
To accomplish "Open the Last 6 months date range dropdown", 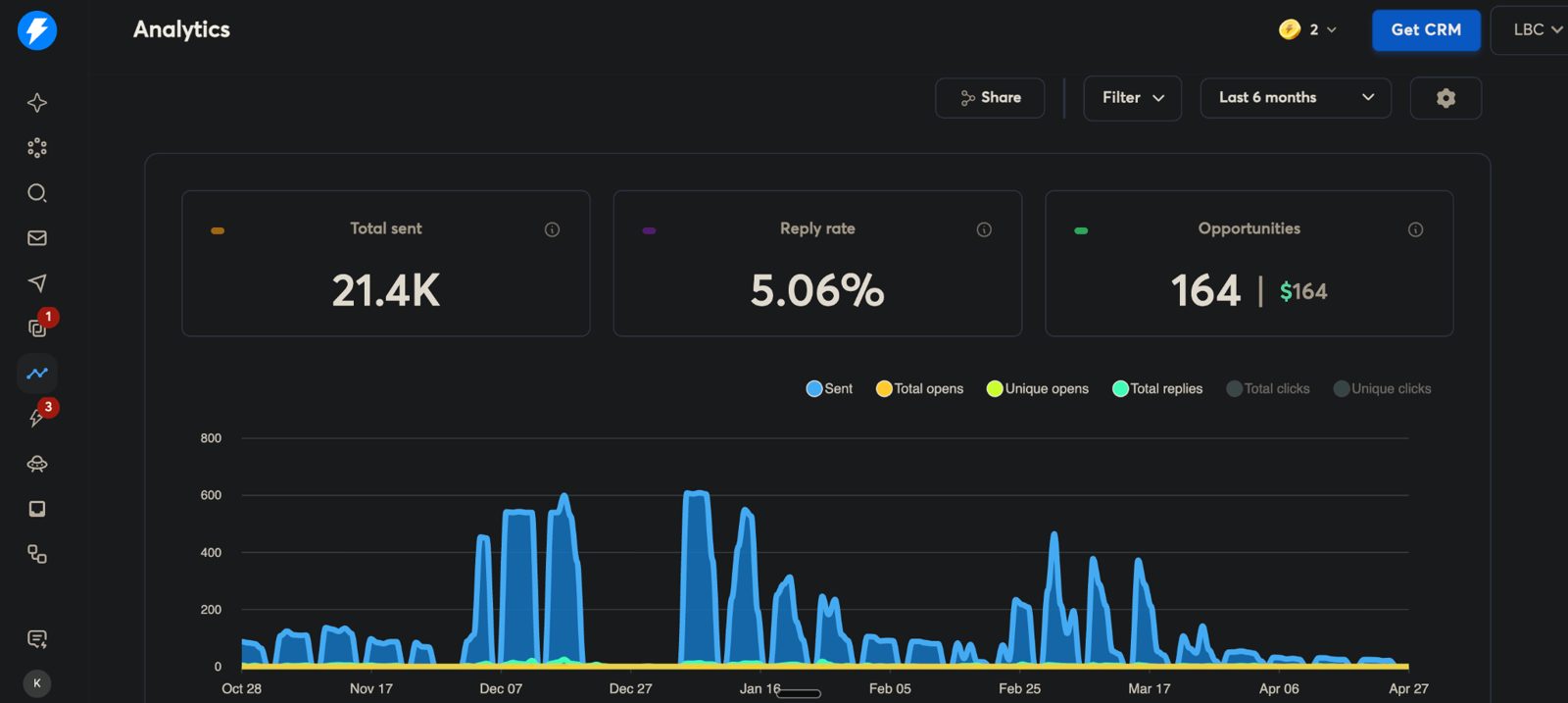I will (x=1296, y=98).
